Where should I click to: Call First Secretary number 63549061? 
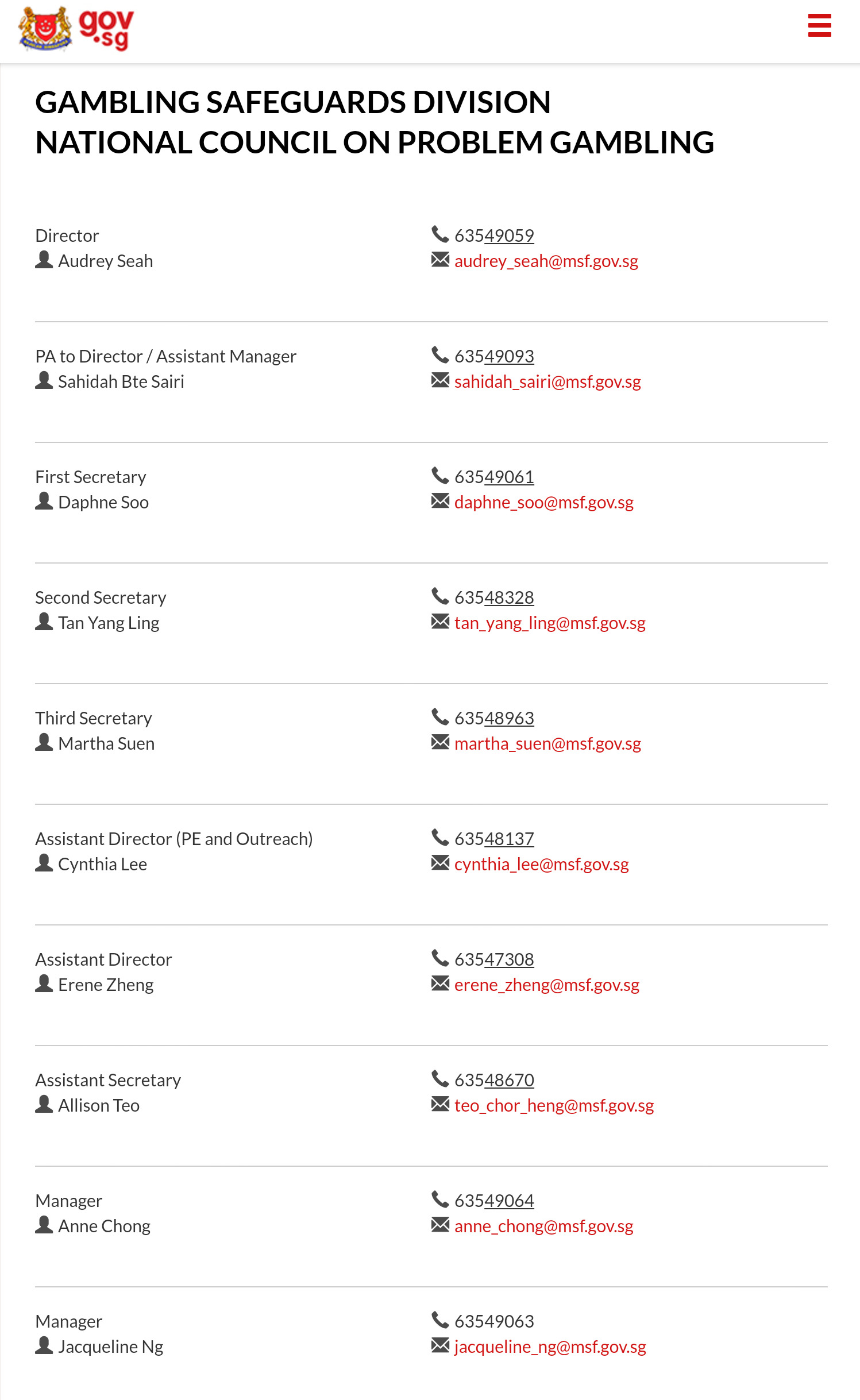[x=494, y=477]
